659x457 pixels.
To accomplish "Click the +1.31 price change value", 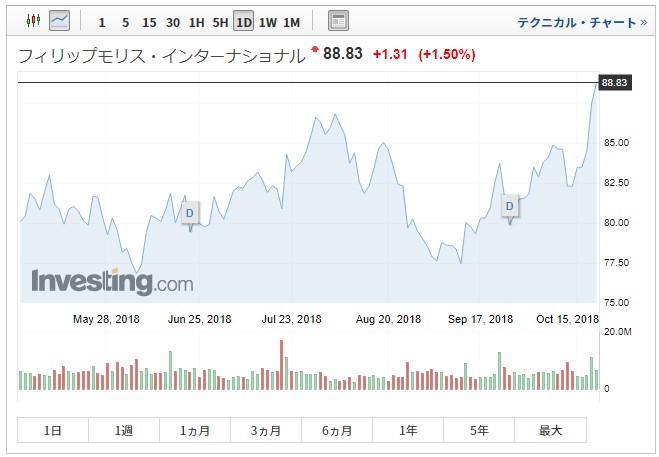I will (x=390, y=54).
